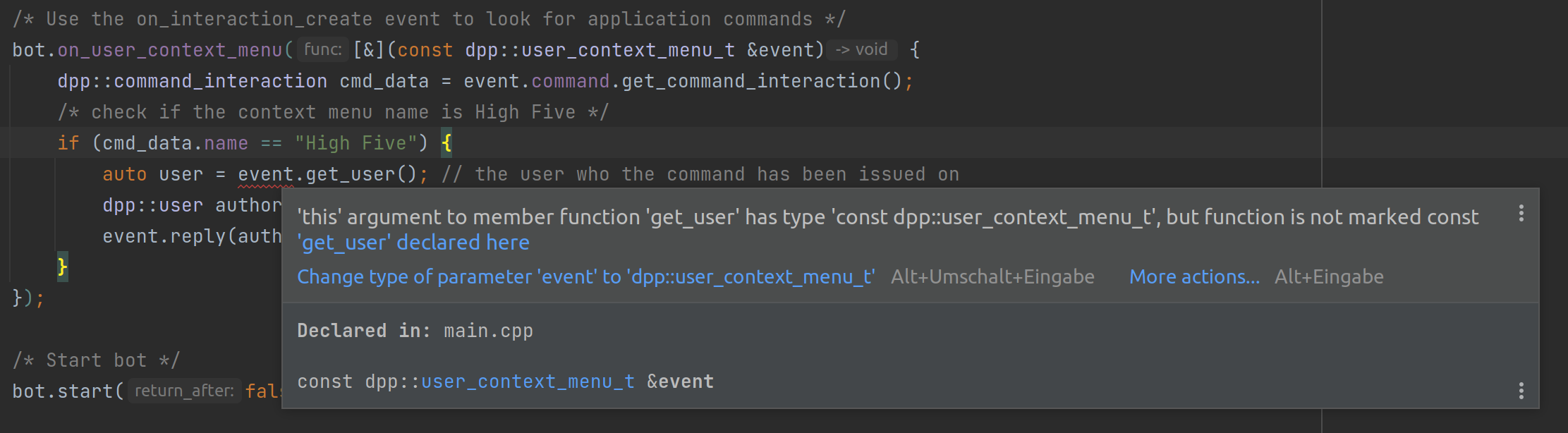Open the kebab menu beside the error message
The height and width of the screenshot is (433, 1568).
coord(1521,212)
